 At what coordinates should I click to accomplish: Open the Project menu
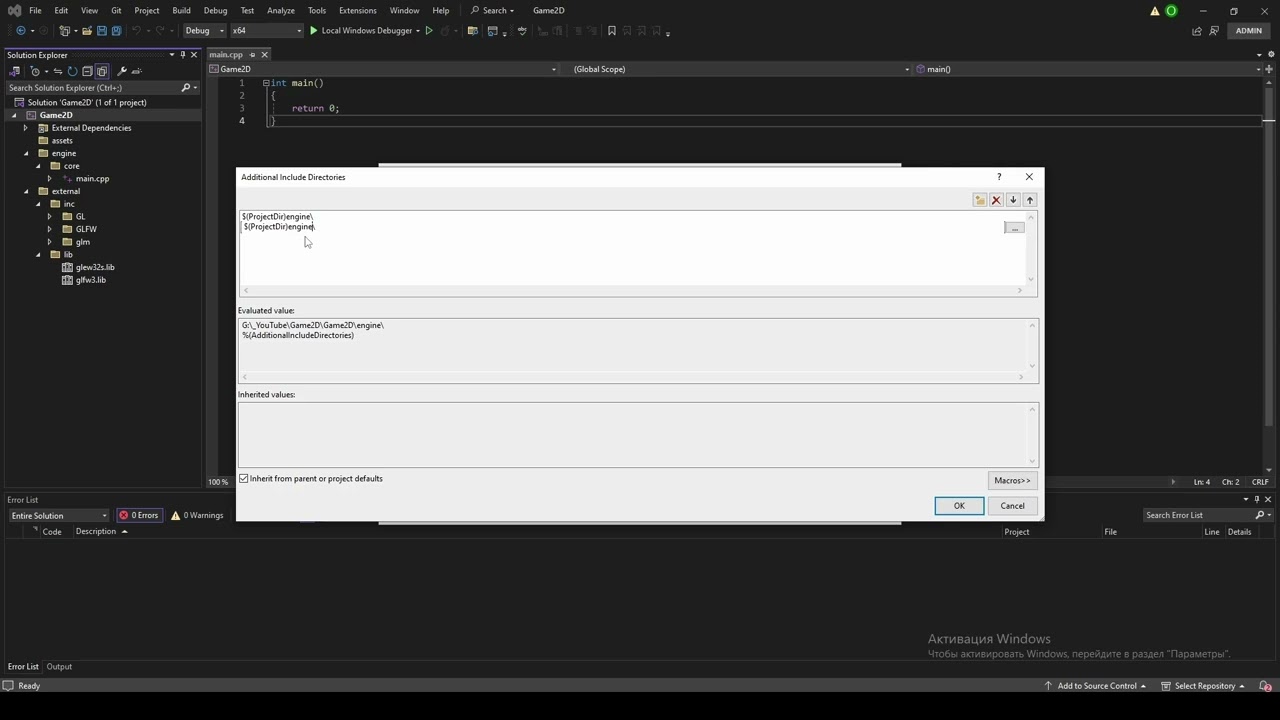click(147, 10)
